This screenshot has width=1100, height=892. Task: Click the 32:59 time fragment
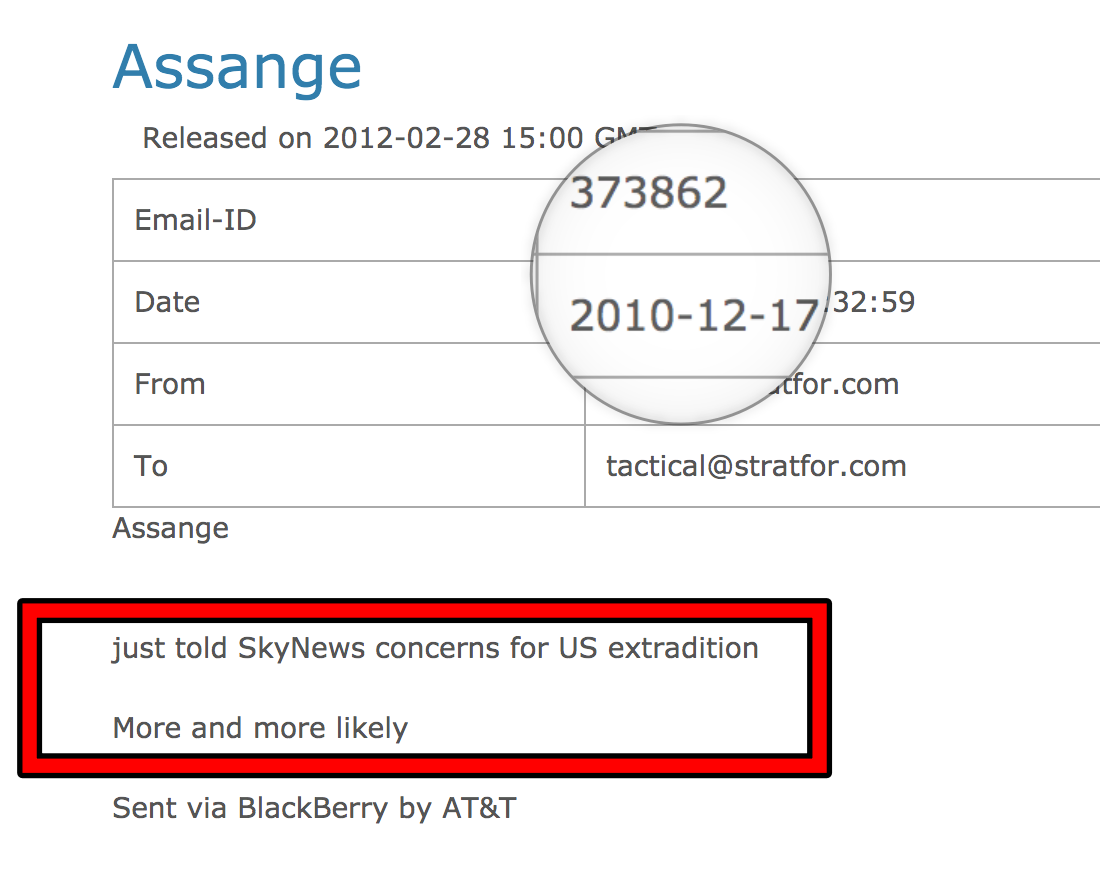pos(873,301)
